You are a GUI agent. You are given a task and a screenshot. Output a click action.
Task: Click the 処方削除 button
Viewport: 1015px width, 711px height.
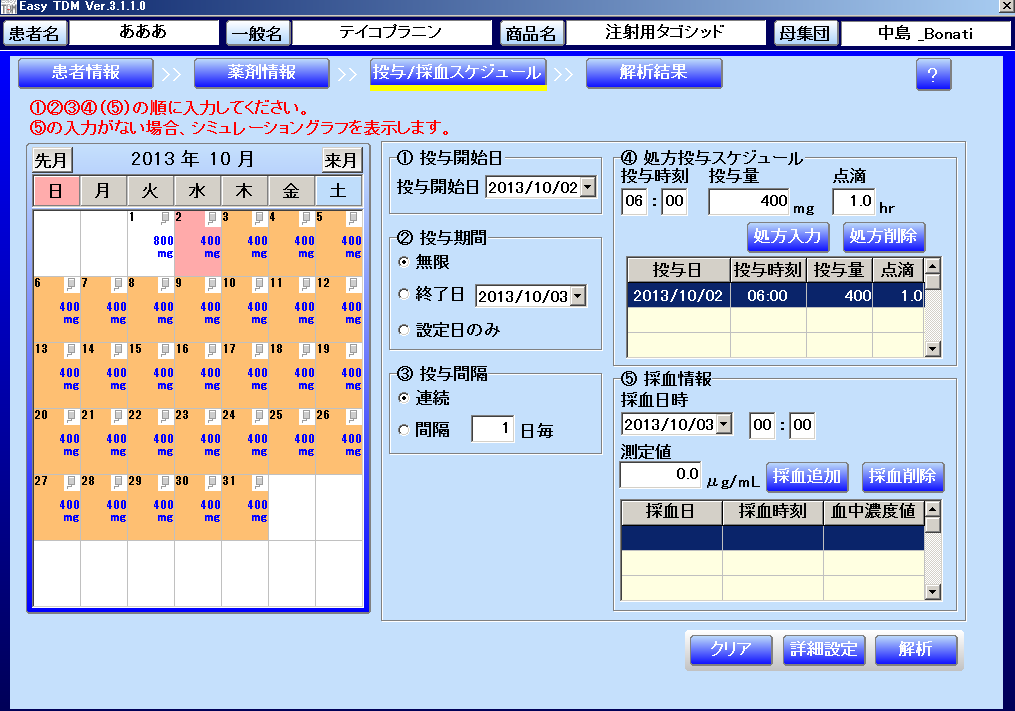click(884, 236)
